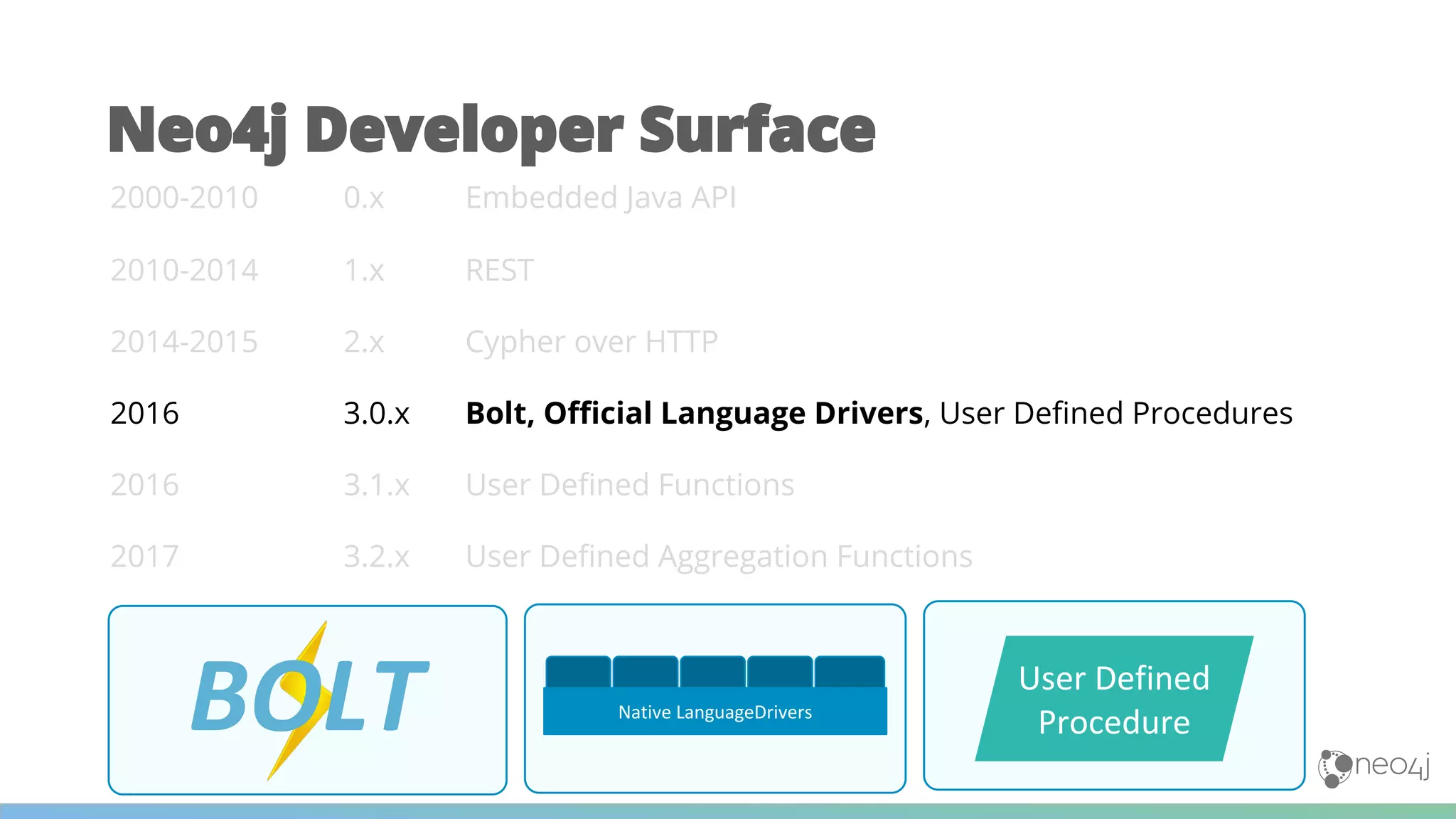Select the year 2017

pyautogui.click(x=145, y=557)
